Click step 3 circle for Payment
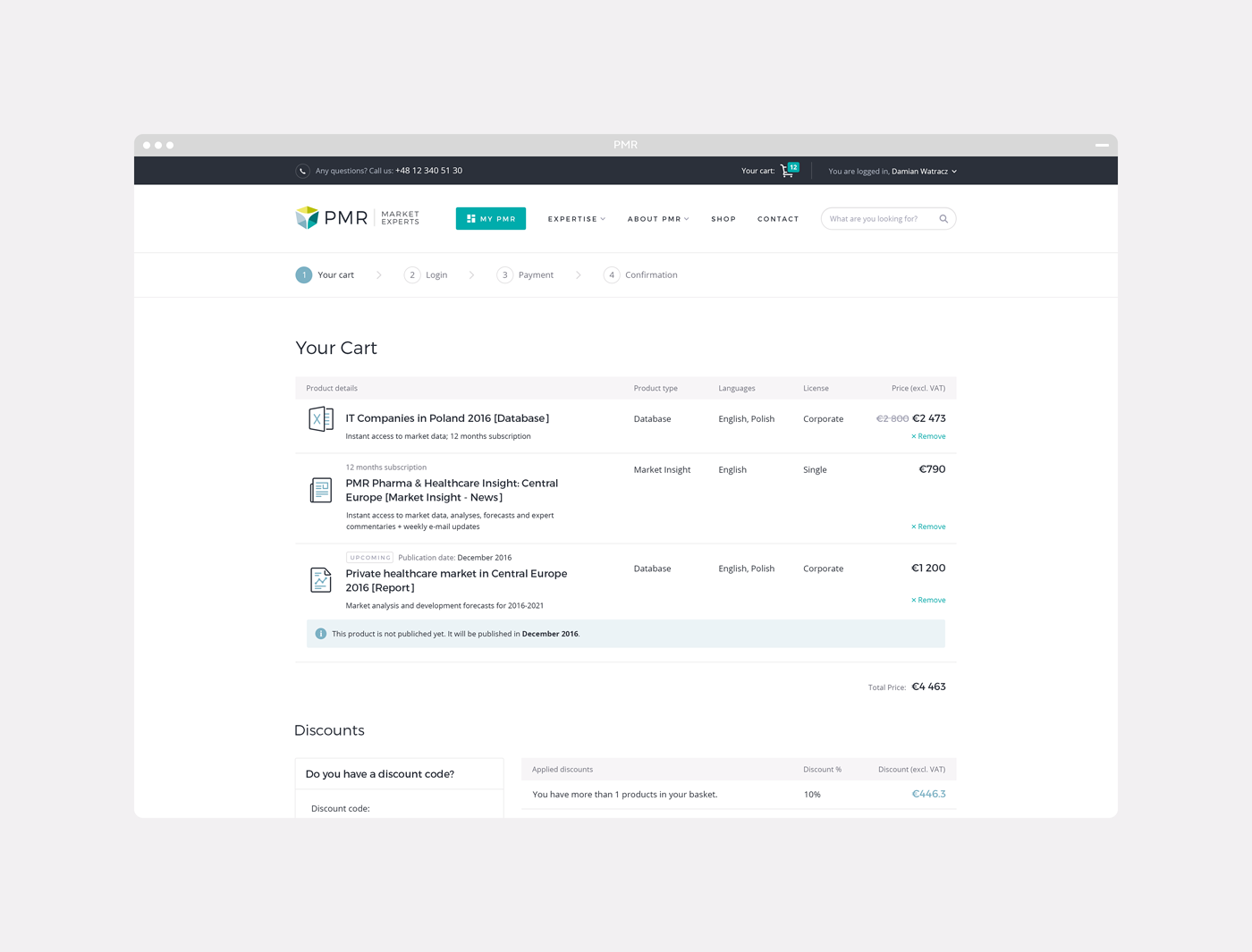Image resolution: width=1252 pixels, height=952 pixels. point(505,275)
